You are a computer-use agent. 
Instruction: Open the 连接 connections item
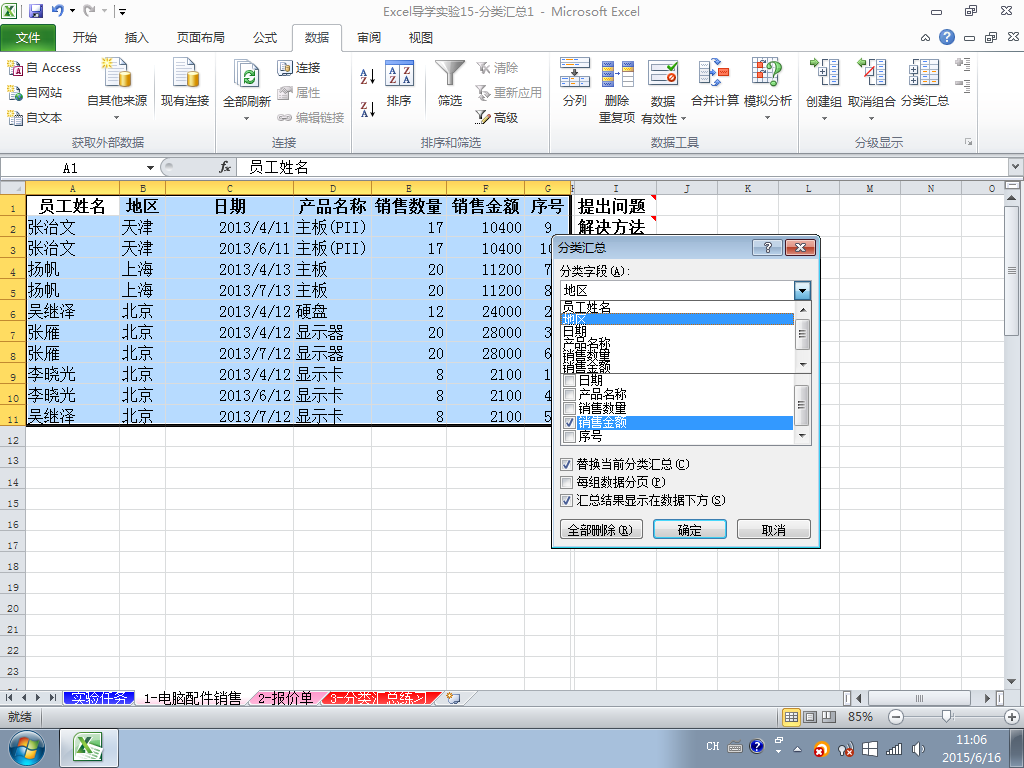tap(298, 68)
